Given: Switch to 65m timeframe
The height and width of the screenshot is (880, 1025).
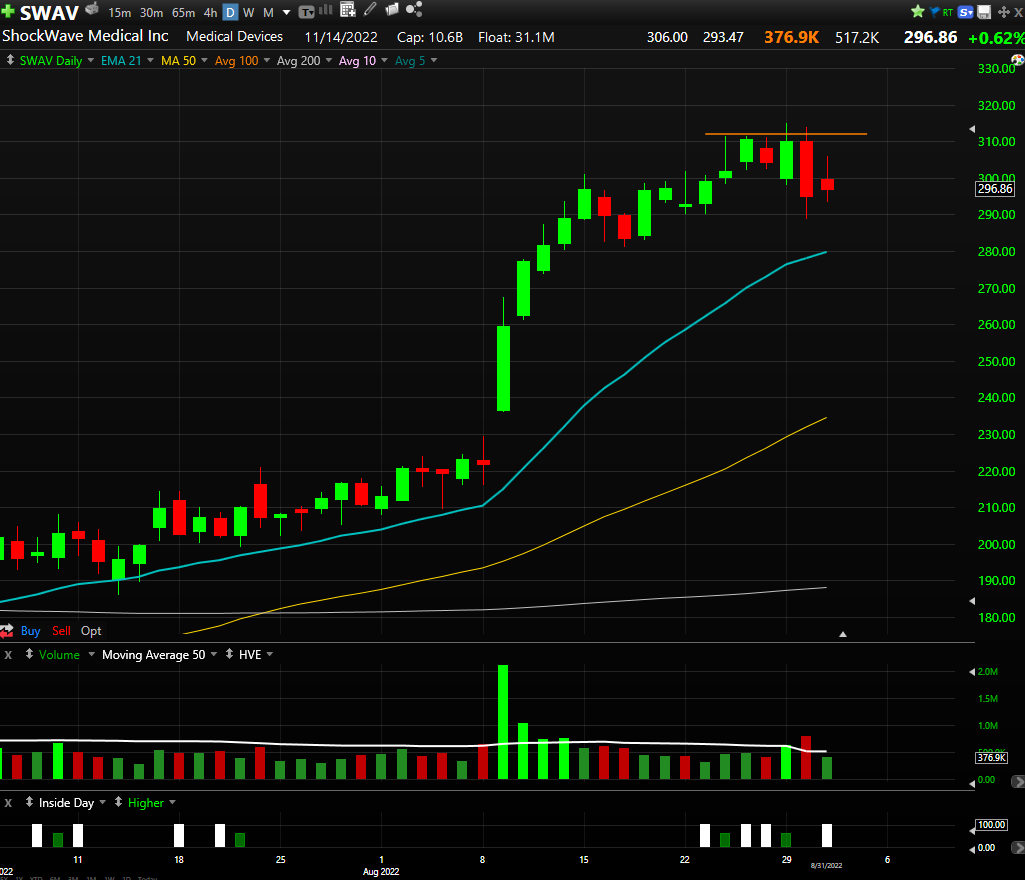Looking at the screenshot, I should click(x=184, y=13).
